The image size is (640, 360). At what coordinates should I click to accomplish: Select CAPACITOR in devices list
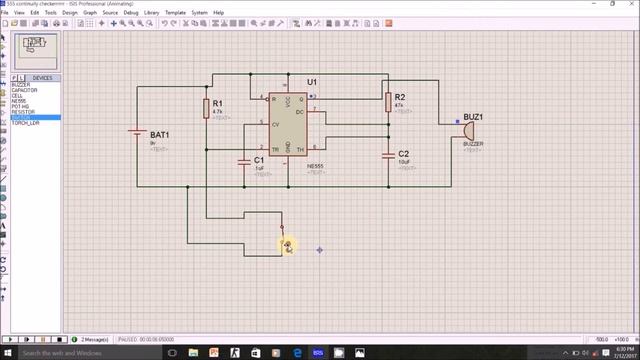coord(36,90)
